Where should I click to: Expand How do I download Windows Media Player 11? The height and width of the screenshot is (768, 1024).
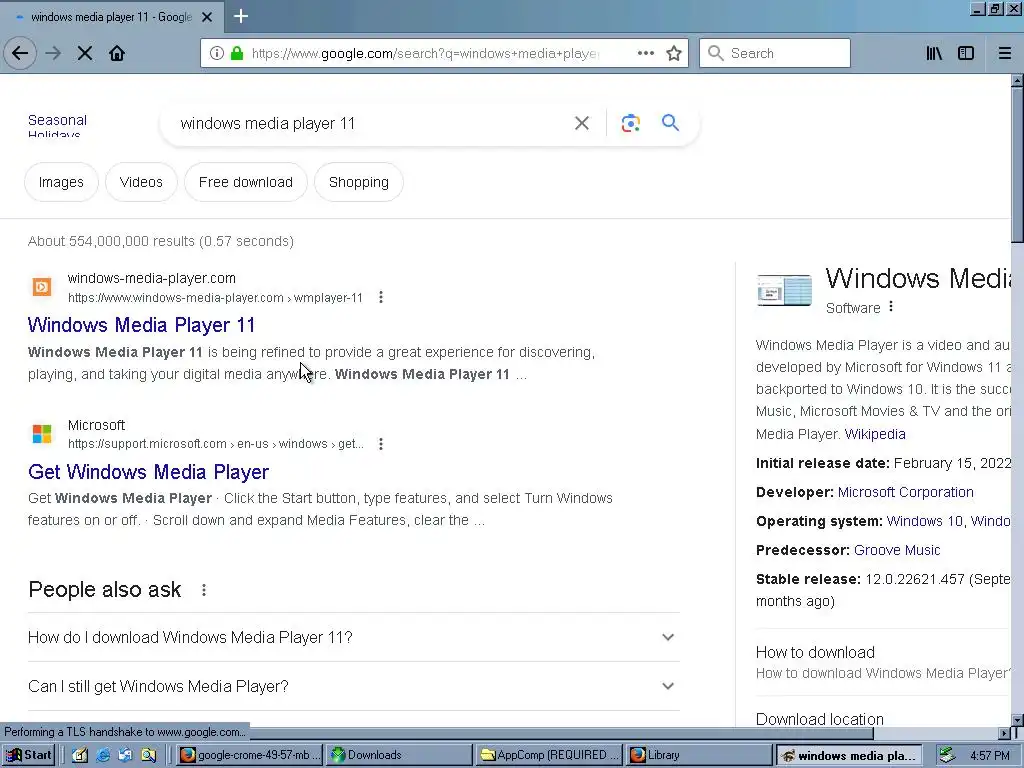coord(354,637)
